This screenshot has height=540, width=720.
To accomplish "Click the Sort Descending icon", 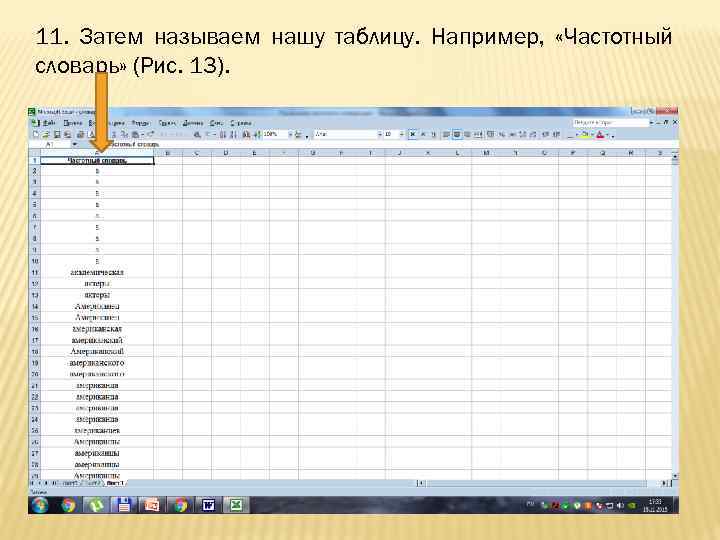I will (x=235, y=134).
